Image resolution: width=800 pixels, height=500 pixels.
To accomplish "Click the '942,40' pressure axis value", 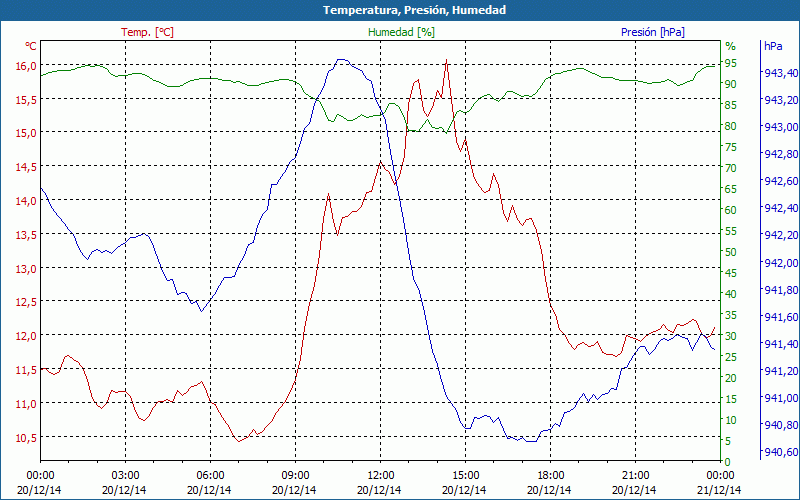I will point(781,208).
